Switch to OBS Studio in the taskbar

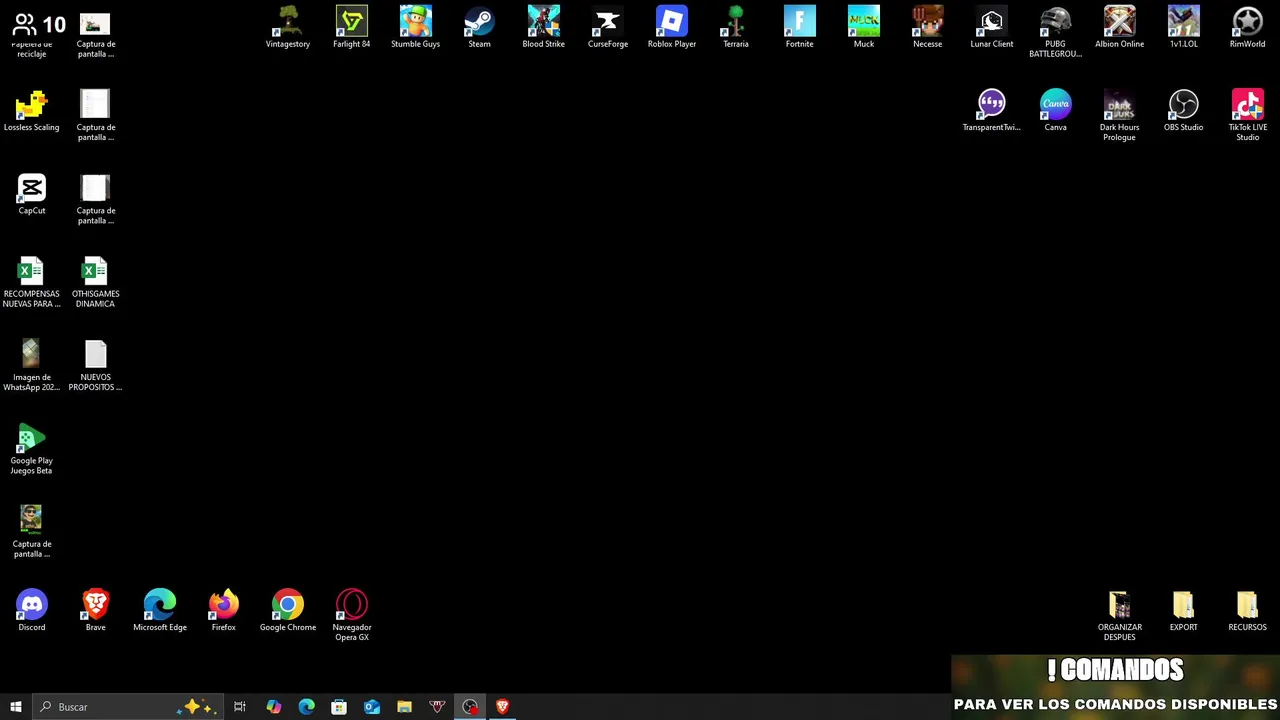(x=470, y=707)
